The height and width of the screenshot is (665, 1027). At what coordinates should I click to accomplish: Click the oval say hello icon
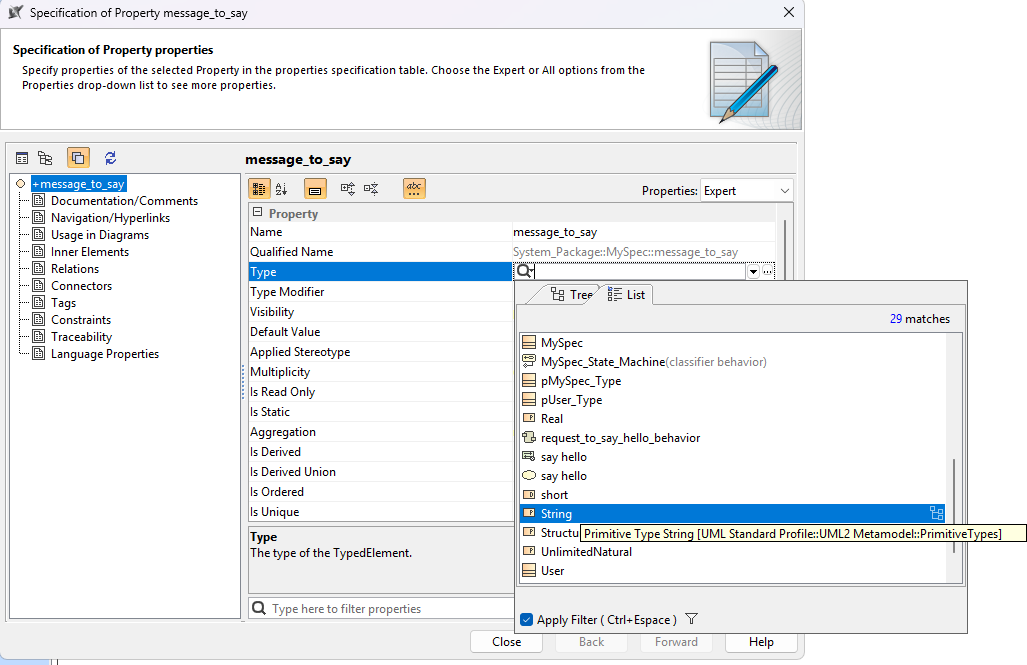[x=529, y=475]
